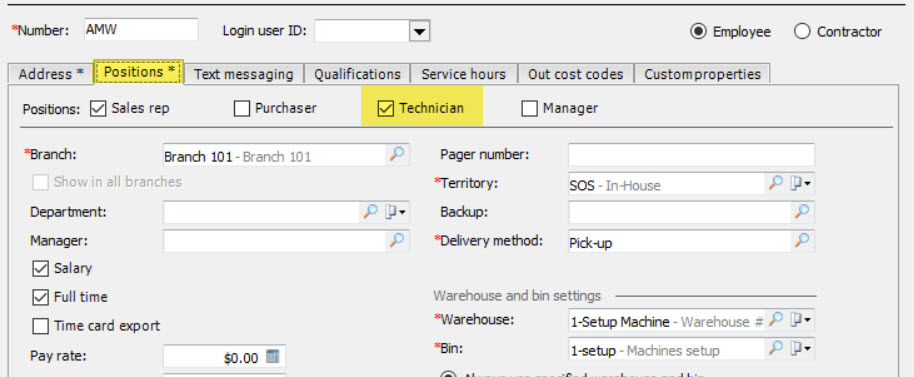Open the Territory flag dropdown icon
The height and width of the screenshot is (377, 914).
(x=801, y=184)
